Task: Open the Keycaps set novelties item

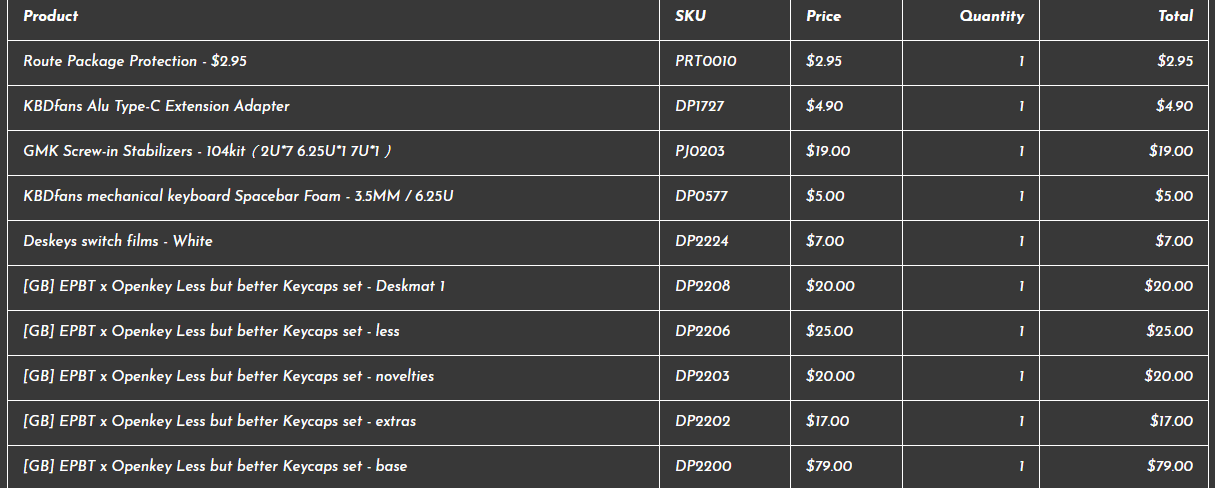Action: [228, 376]
